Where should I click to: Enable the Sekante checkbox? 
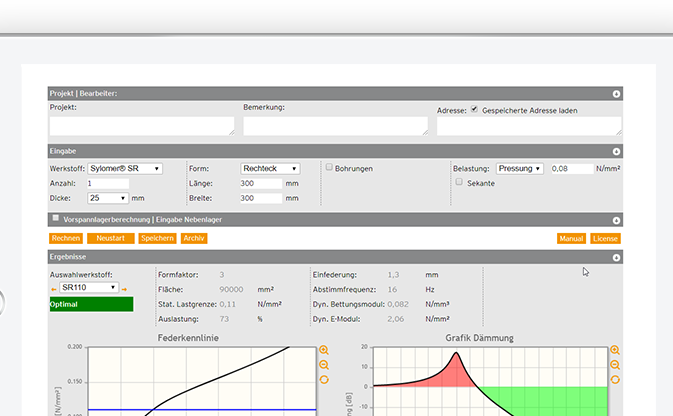click(459, 182)
